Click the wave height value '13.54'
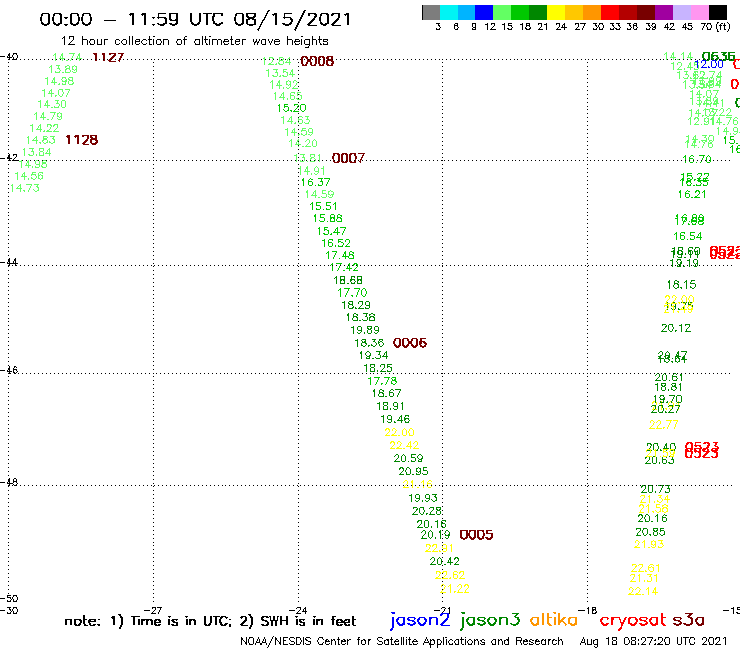The width and height of the screenshot is (740, 650). pyautogui.click(x=280, y=73)
